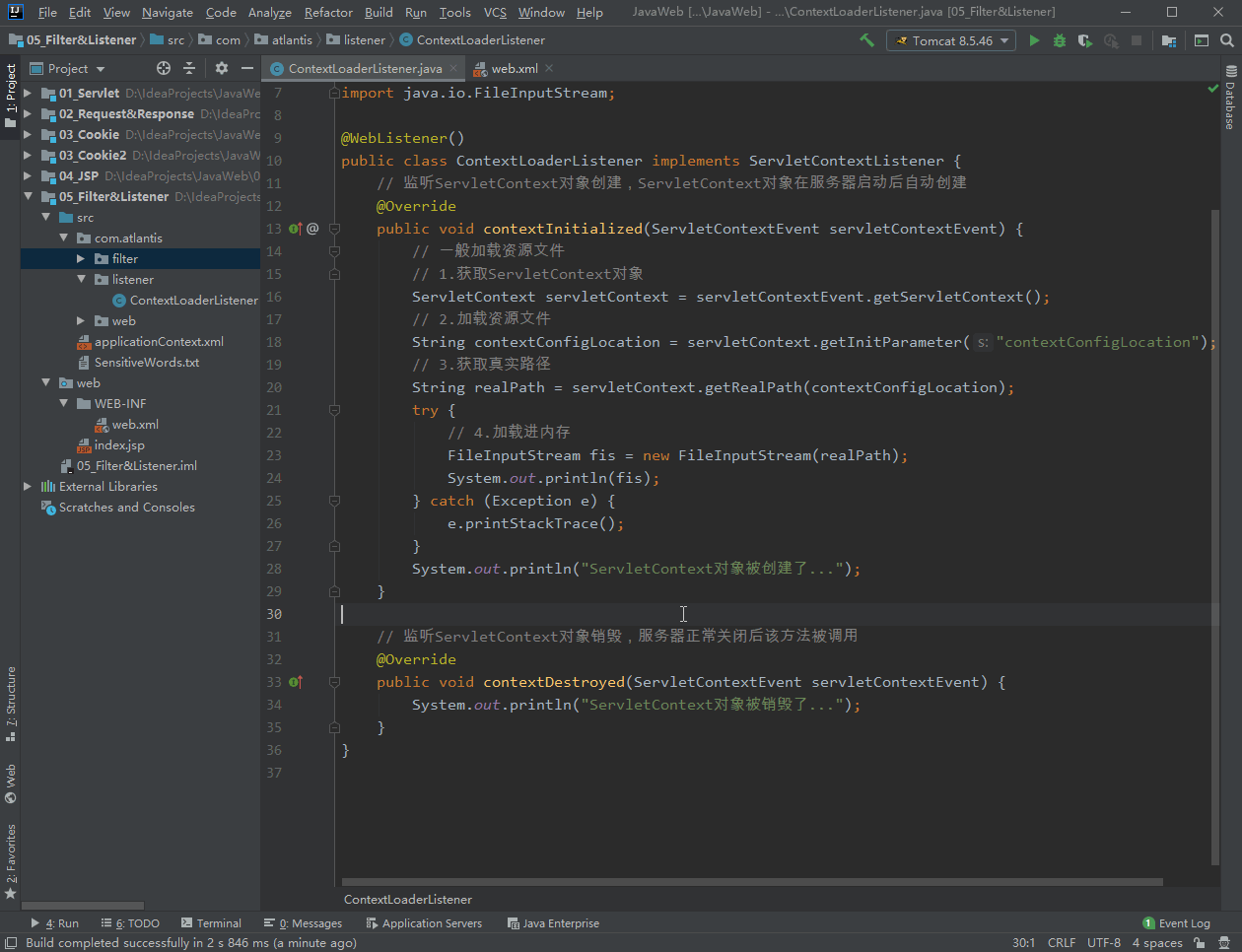The width and height of the screenshot is (1242, 952).
Task: Open the Favorites side tool window
Action: pos(11,861)
